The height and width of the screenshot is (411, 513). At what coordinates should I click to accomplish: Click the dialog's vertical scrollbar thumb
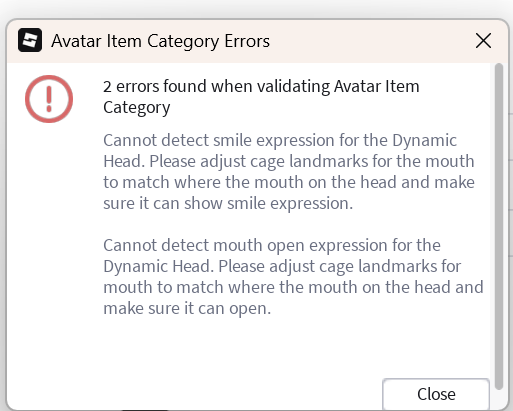[499, 226]
